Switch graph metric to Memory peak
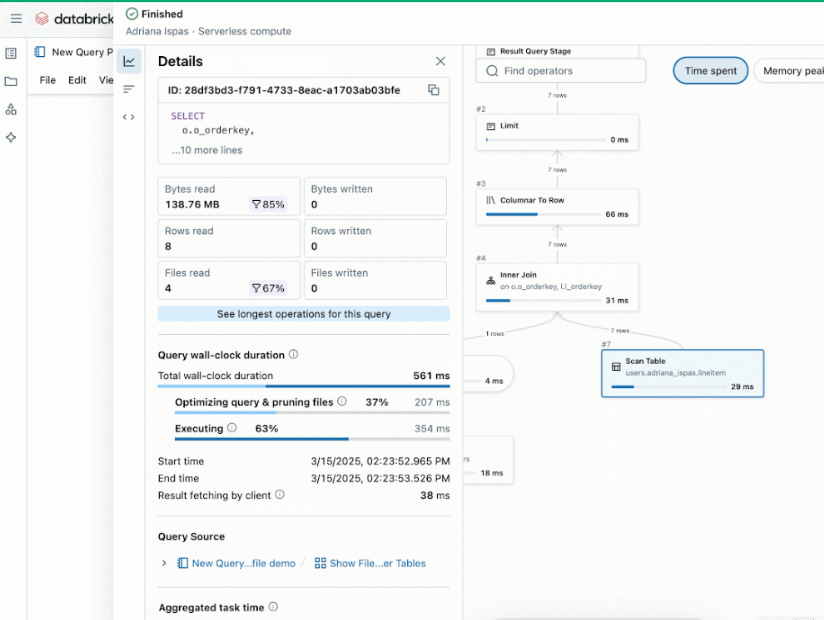This screenshot has height=620, width=824. [792, 71]
